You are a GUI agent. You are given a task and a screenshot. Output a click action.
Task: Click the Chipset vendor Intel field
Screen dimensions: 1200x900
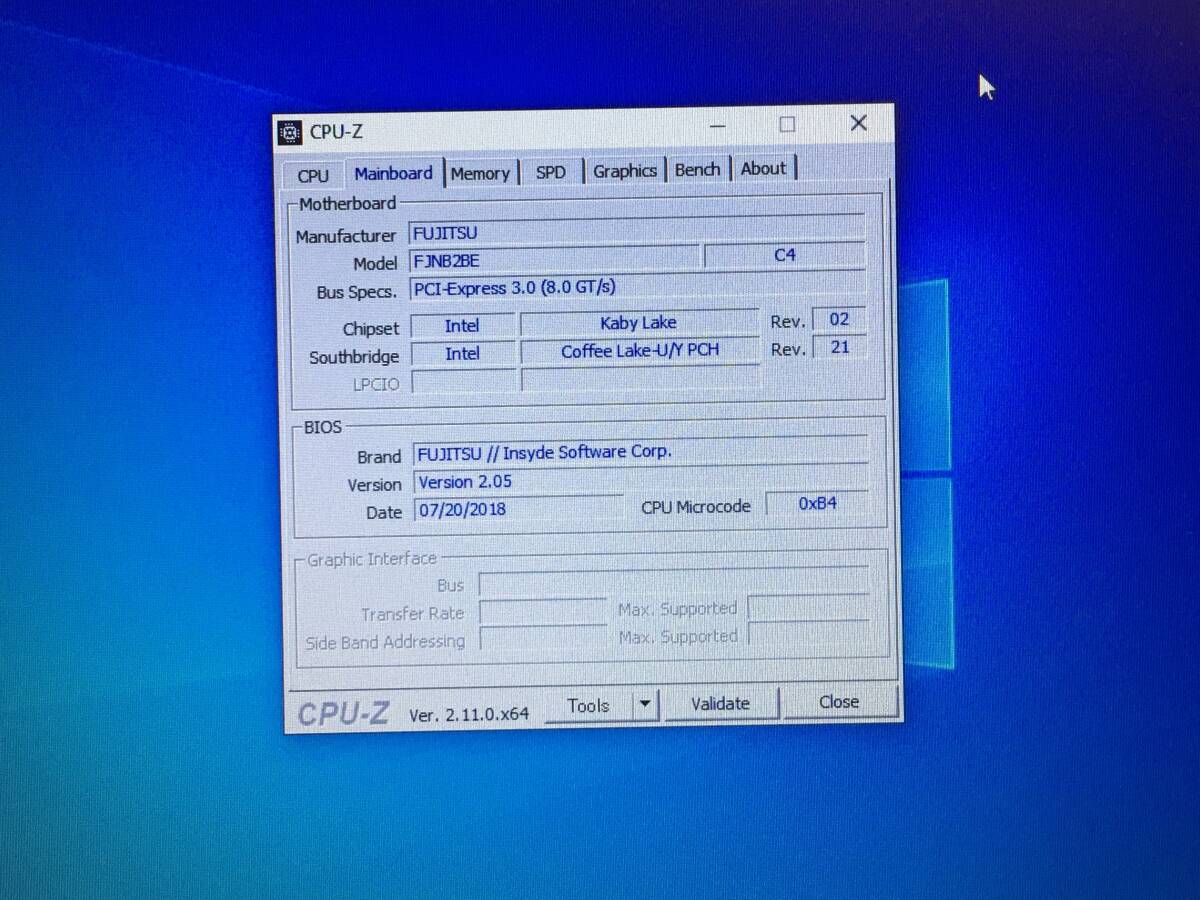click(463, 326)
